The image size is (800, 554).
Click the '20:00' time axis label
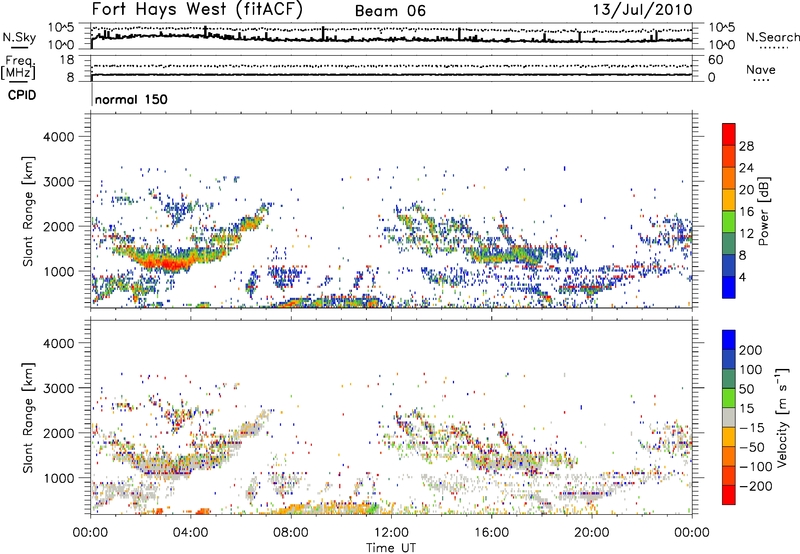coord(591,533)
